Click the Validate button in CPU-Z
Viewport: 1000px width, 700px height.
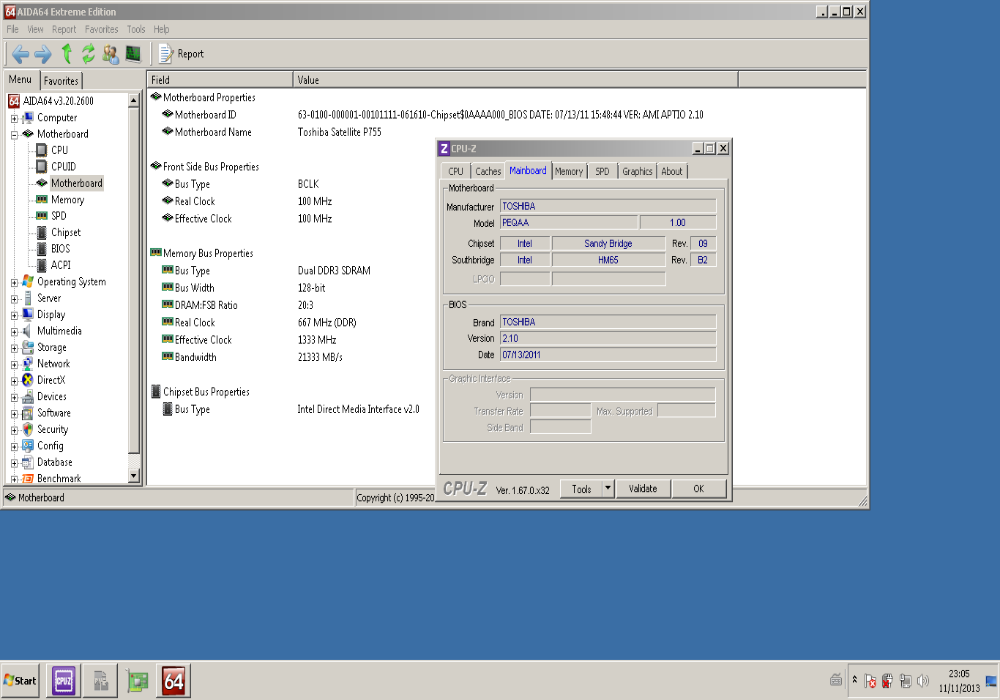coord(643,489)
